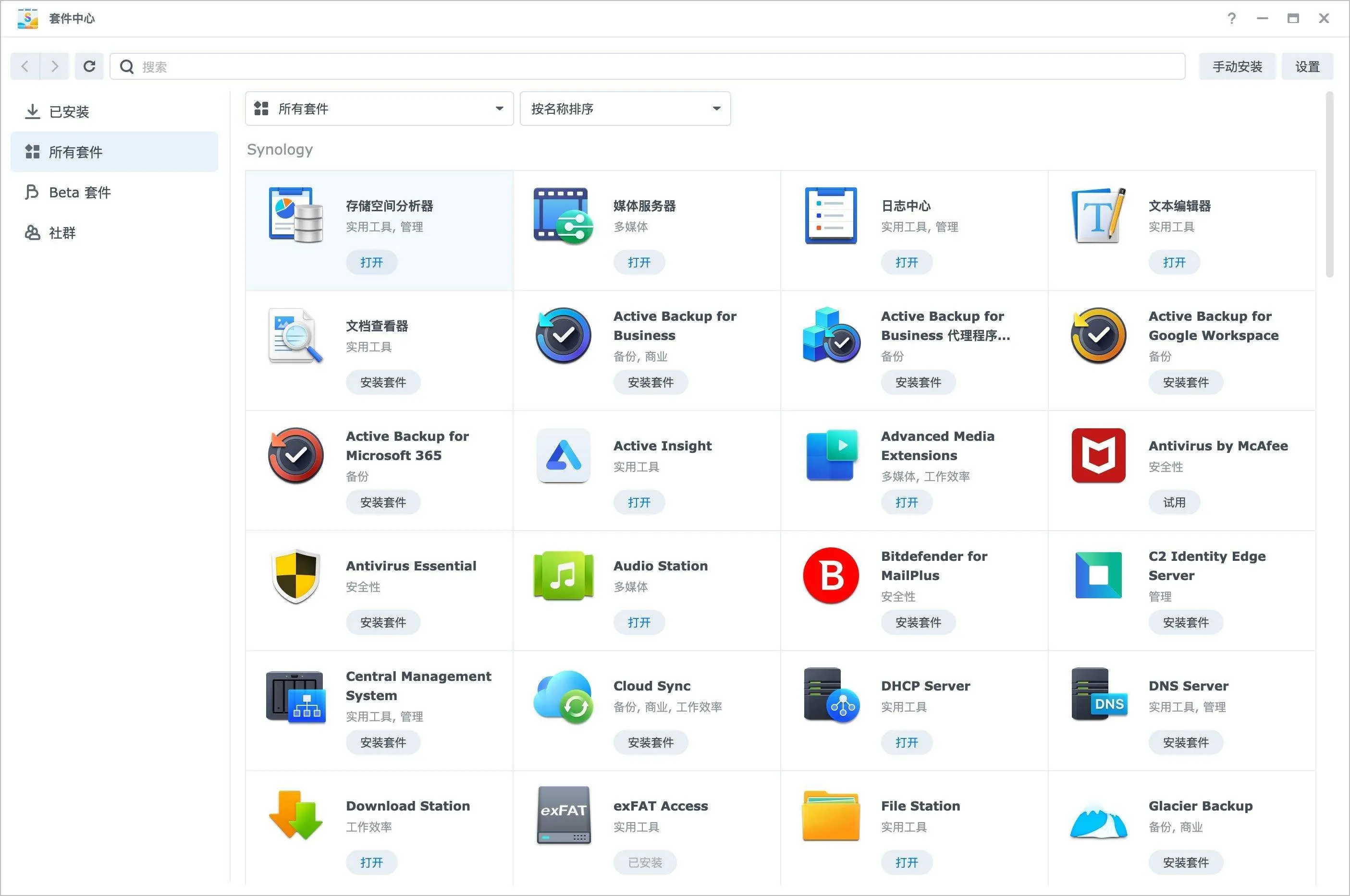Click the 搜索 search input field
Screen dimensions: 1350x896
tap(646, 67)
